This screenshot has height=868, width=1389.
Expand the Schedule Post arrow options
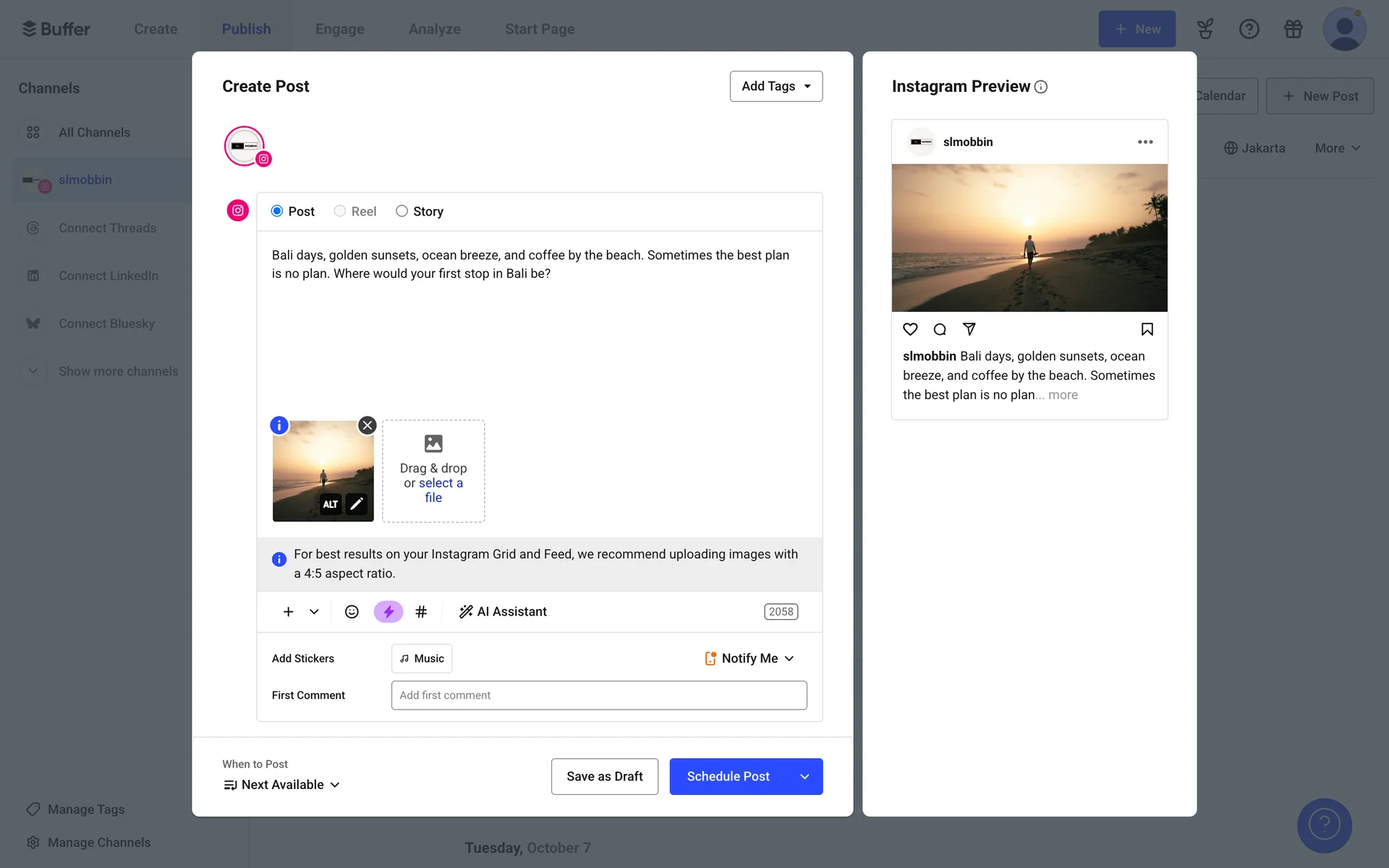click(x=804, y=777)
